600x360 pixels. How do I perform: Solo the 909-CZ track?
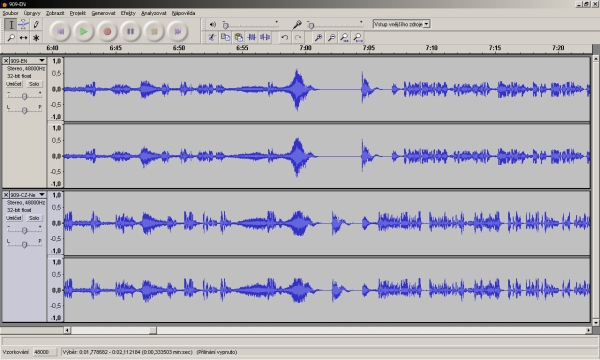pos(34,218)
